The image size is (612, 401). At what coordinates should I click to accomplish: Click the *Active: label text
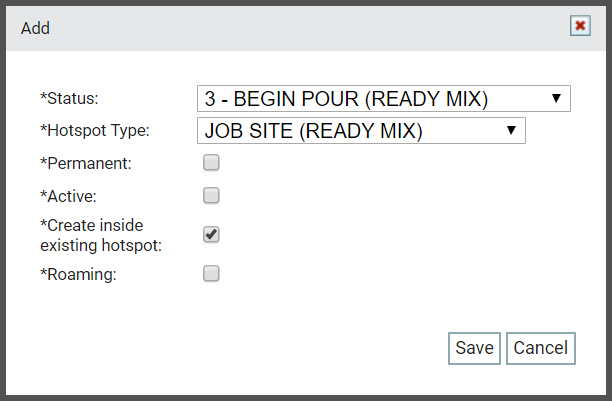(x=68, y=196)
